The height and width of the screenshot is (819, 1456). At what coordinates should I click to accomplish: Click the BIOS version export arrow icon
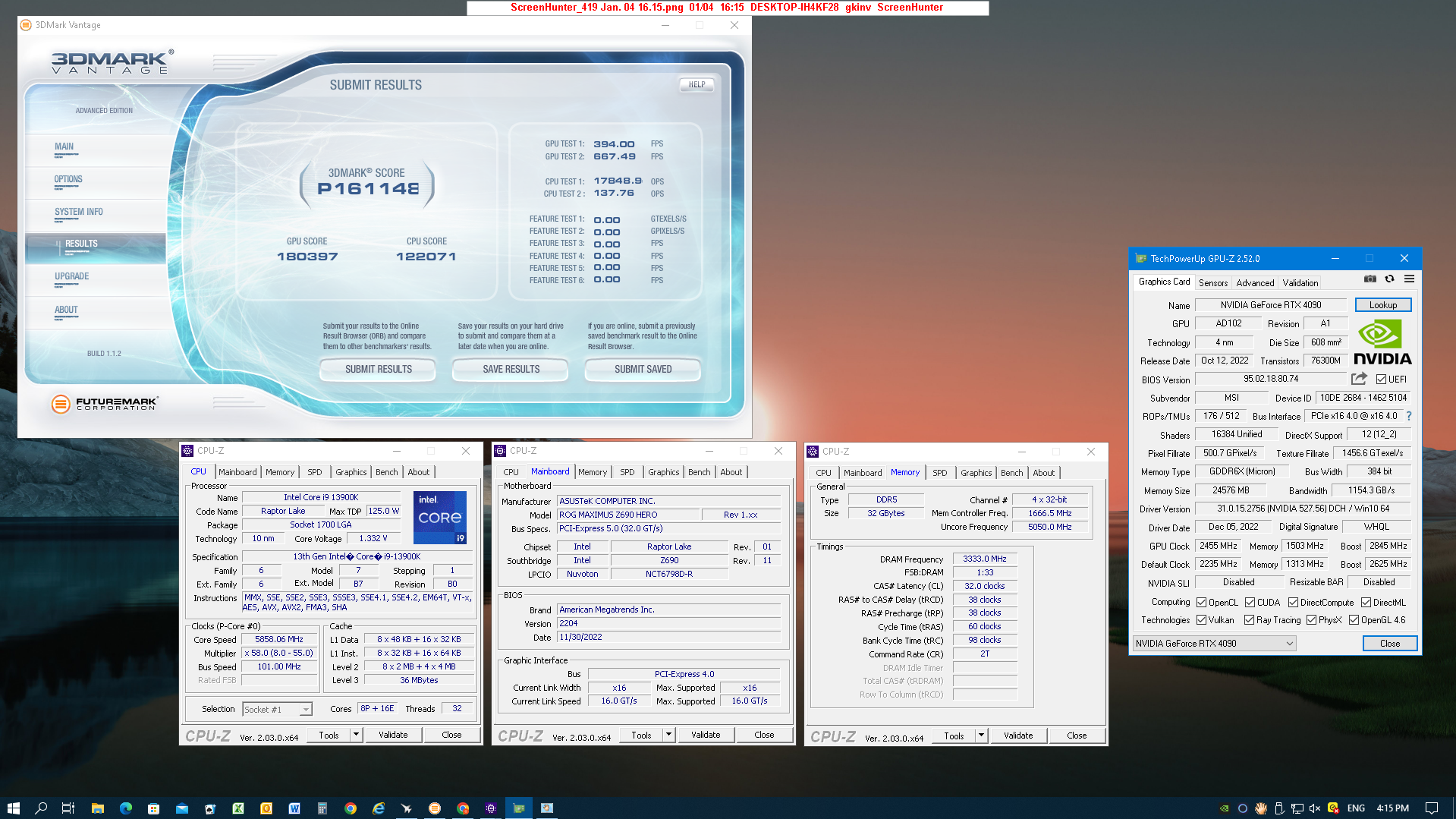coord(1359,378)
